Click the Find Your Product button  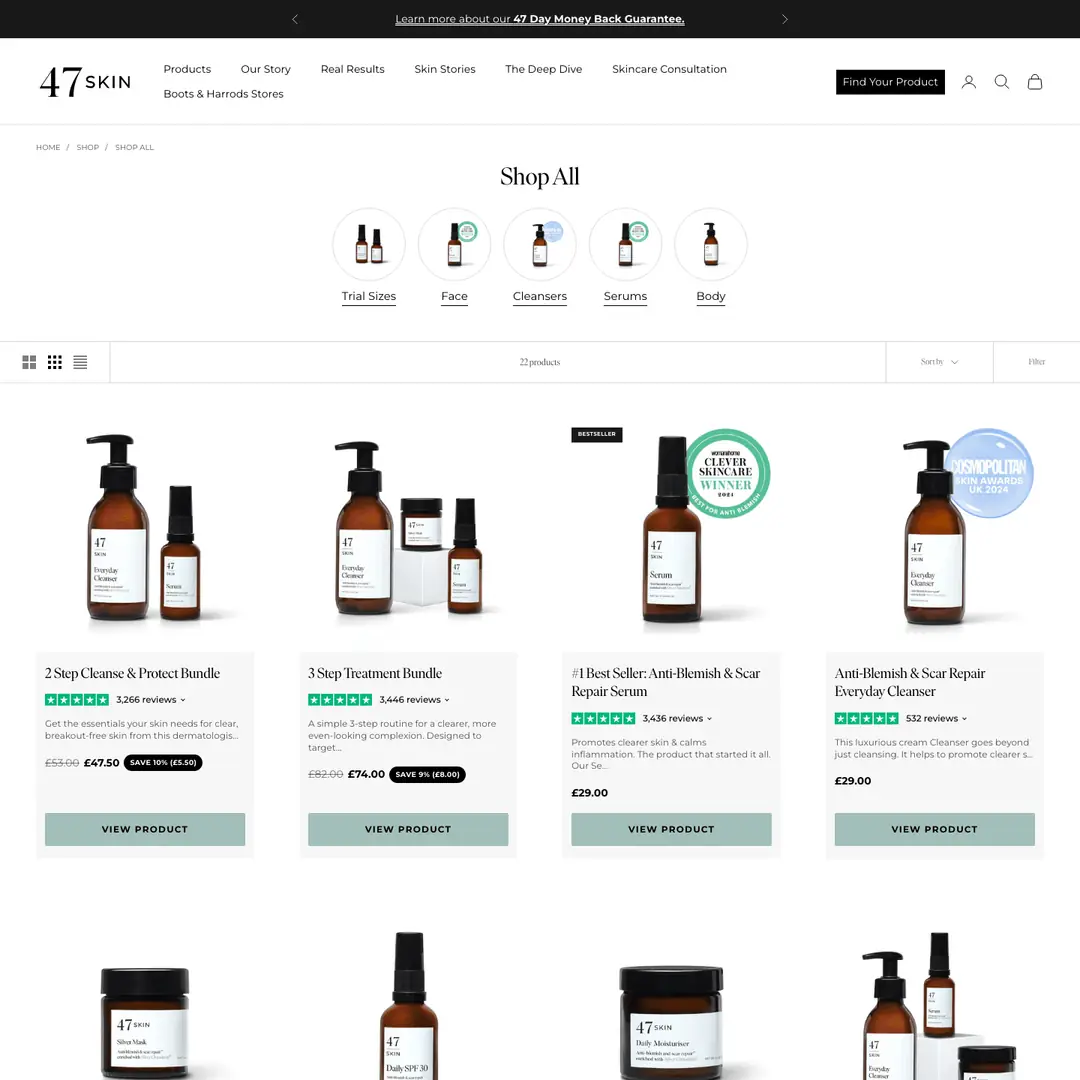890,82
